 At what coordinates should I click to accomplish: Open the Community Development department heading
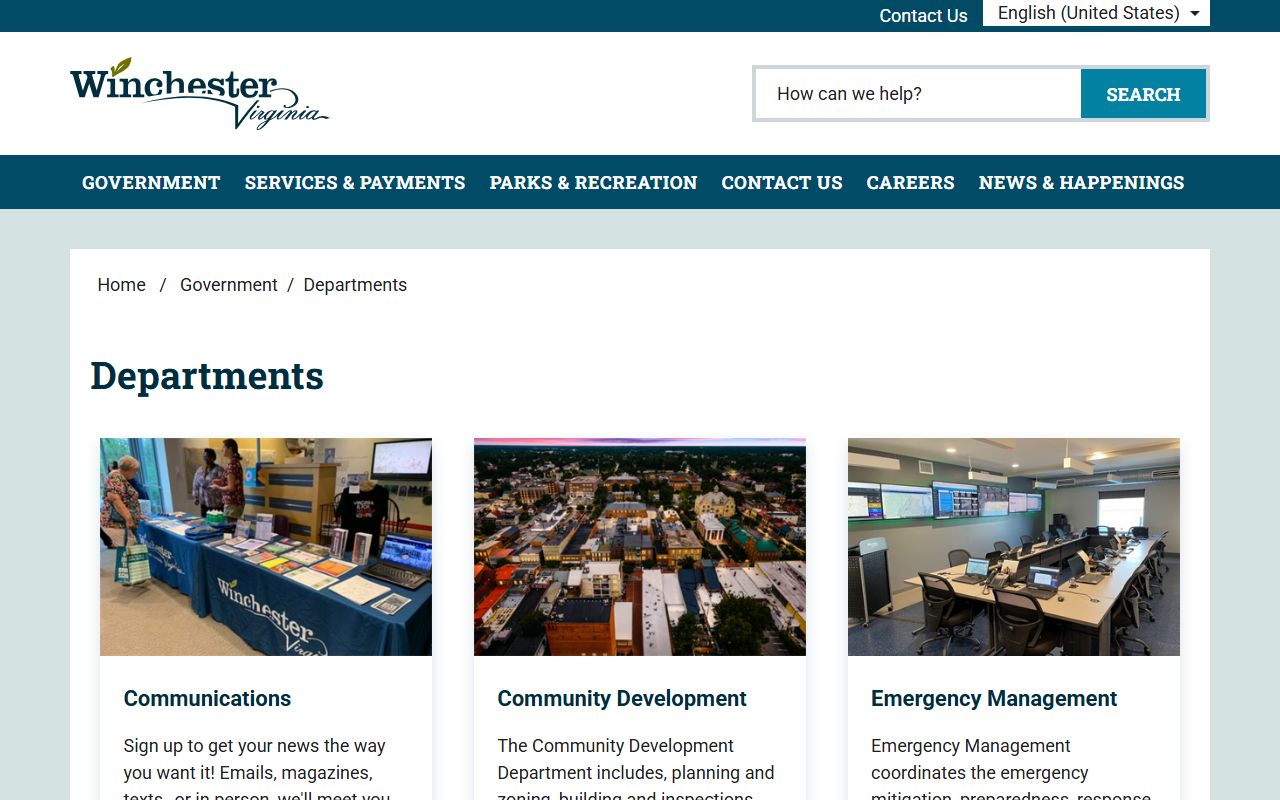click(x=622, y=698)
